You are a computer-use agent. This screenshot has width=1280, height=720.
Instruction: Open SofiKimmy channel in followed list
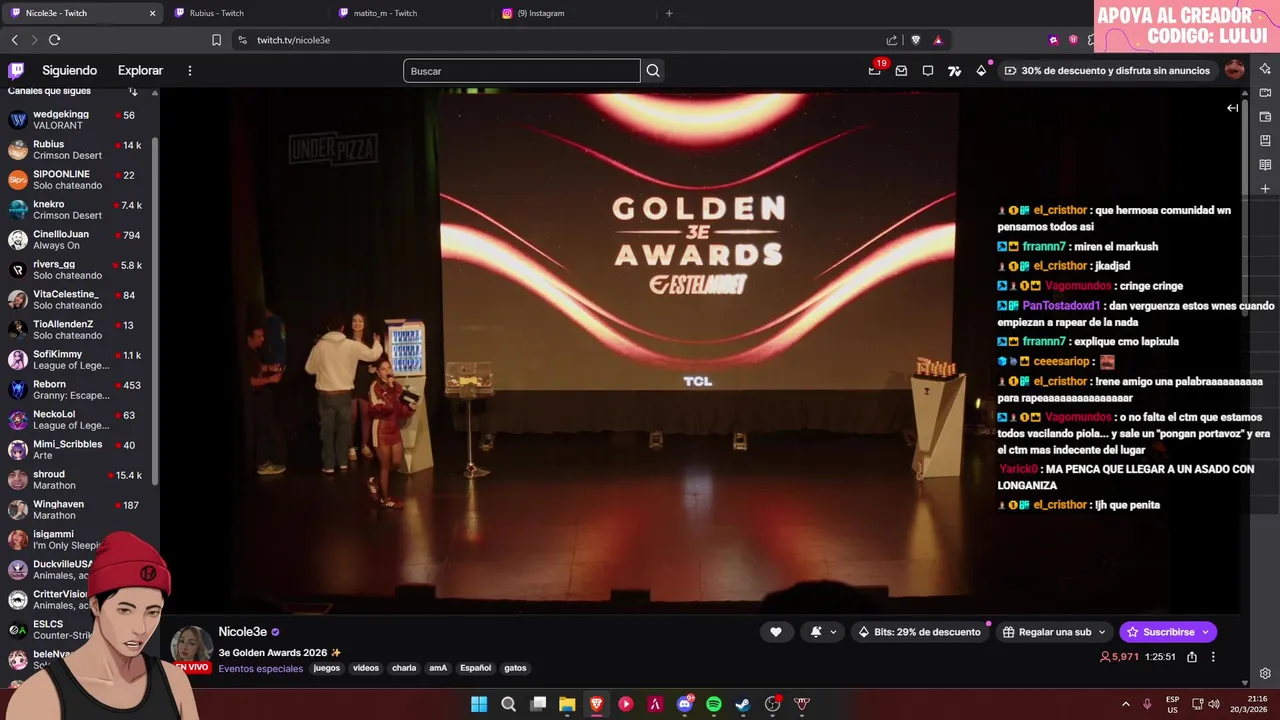coord(78,360)
